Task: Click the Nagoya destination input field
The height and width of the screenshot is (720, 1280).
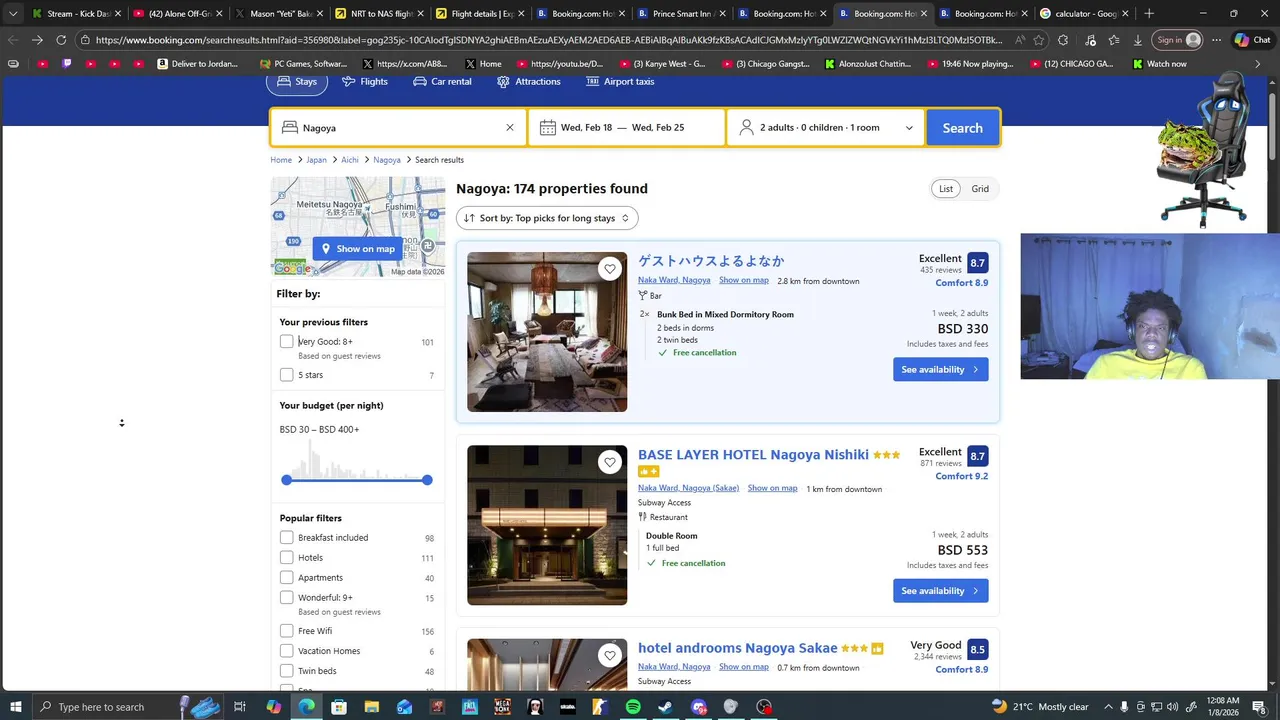Action: (x=400, y=128)
